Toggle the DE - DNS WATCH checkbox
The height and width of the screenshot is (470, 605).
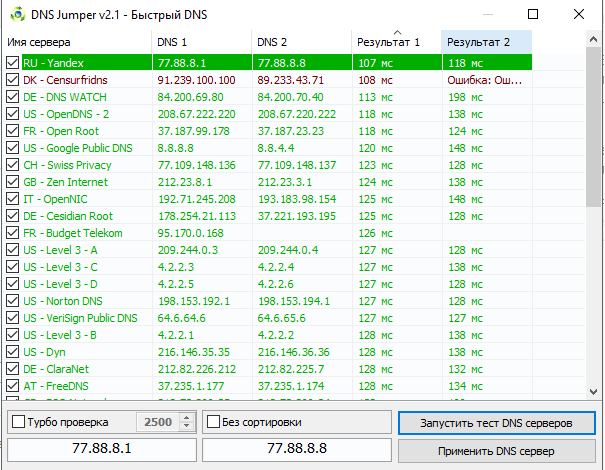(12, 96)
